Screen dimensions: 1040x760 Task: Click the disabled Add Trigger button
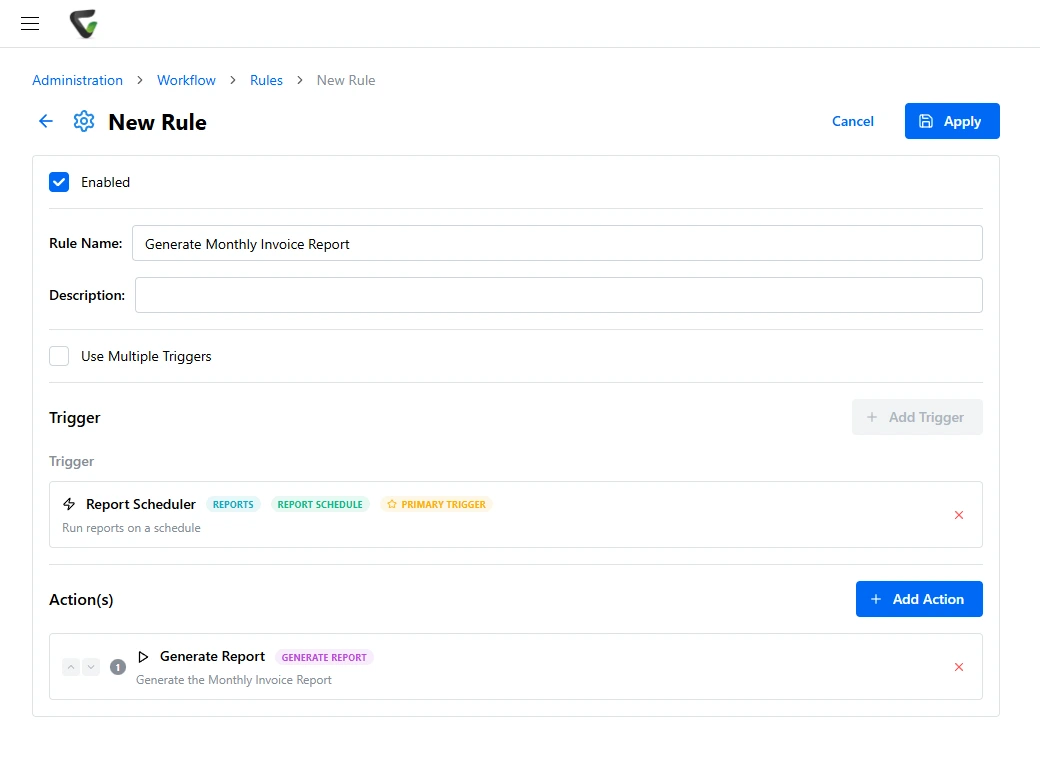pos(917,417)
